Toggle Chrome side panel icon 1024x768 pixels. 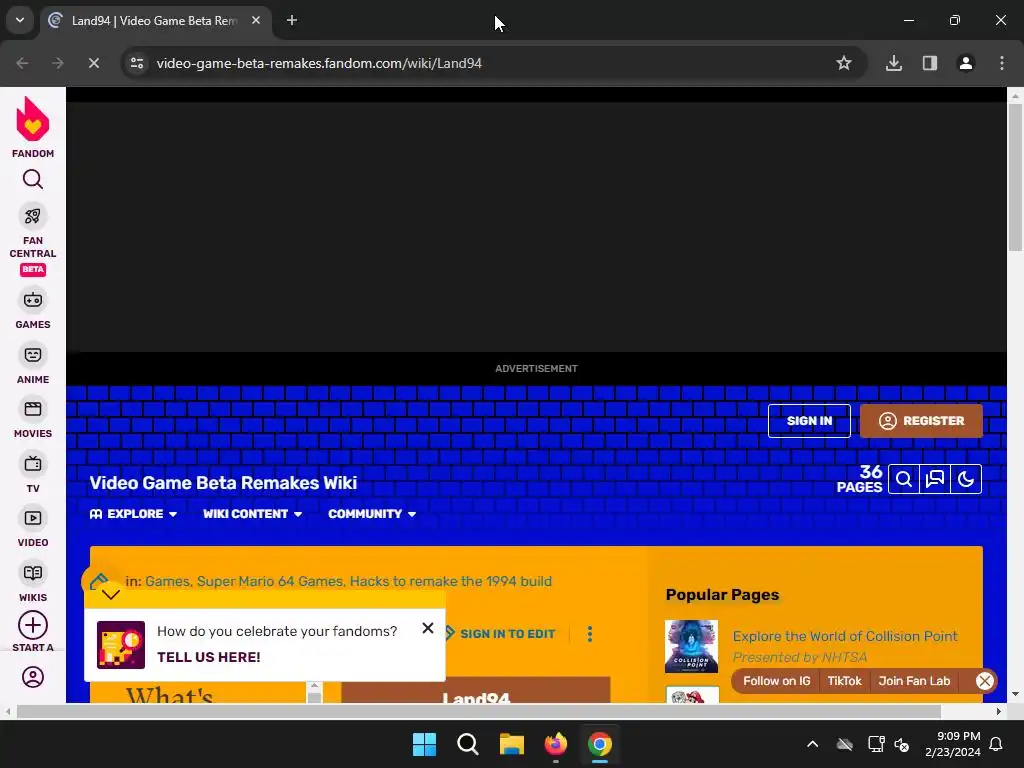(930, 63)
